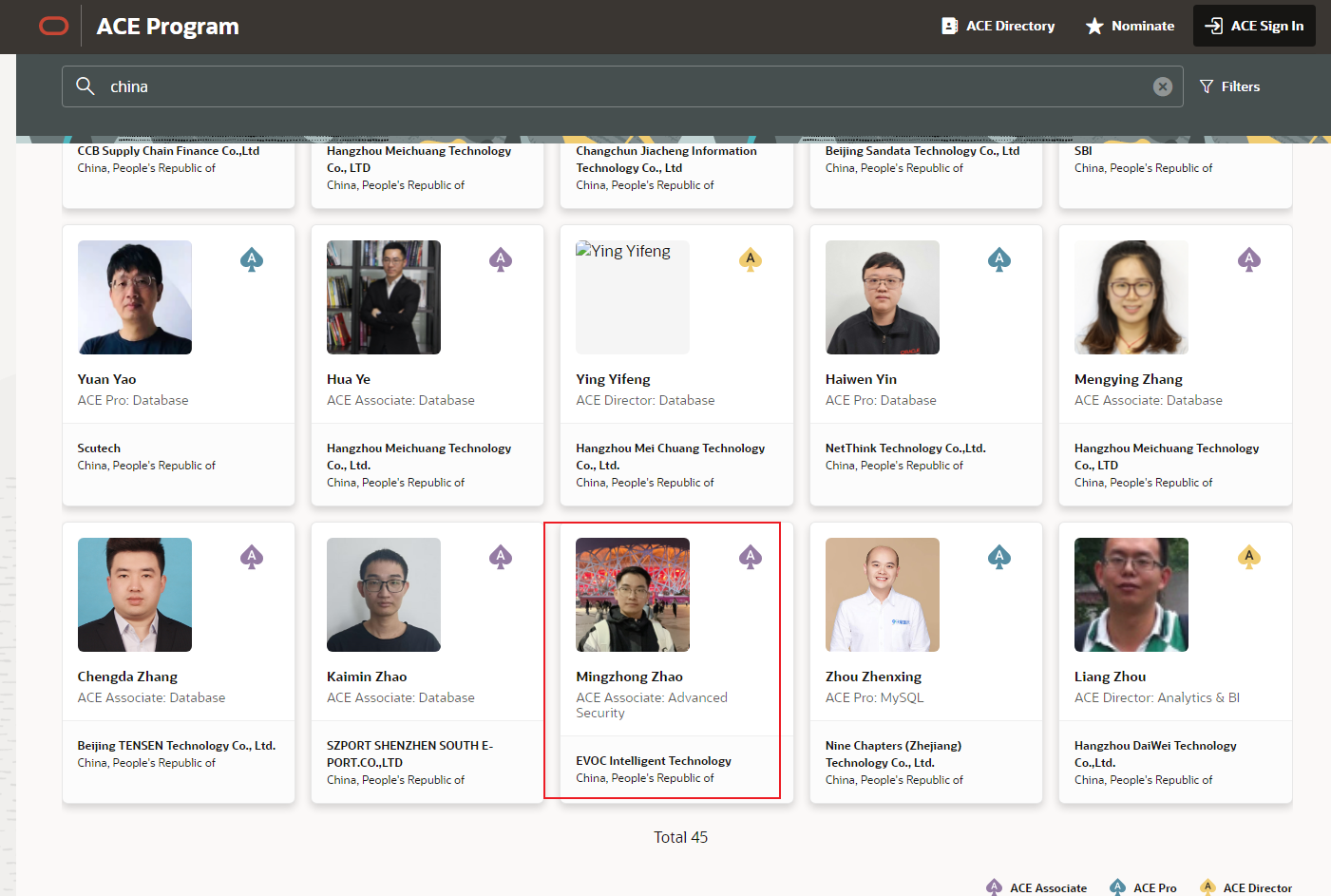Click the ACE Director legend icon
1331x896 pixels.
(x=1207, y=887)
